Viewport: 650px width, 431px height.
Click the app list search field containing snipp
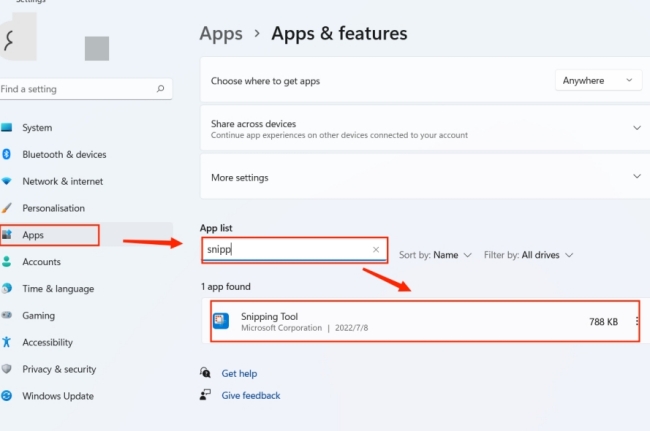(x=295, y=249)
